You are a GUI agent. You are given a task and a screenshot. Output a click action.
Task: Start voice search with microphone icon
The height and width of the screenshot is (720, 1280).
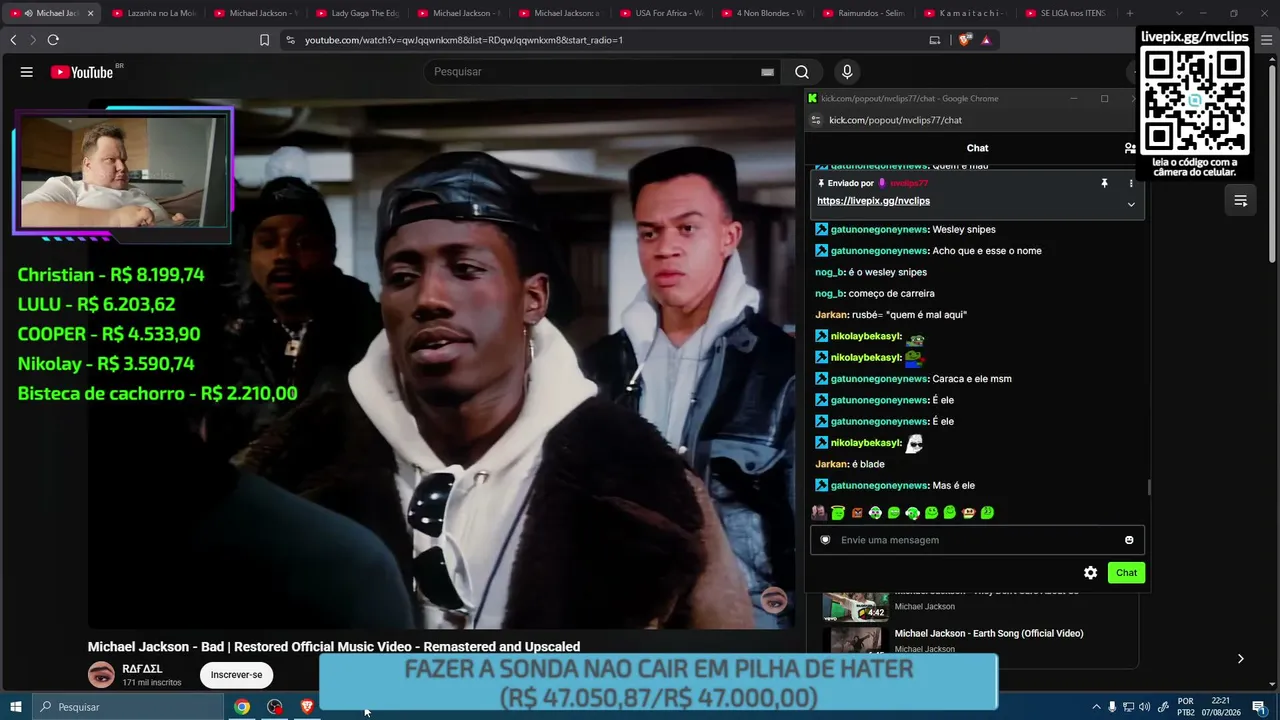point(847,72)
